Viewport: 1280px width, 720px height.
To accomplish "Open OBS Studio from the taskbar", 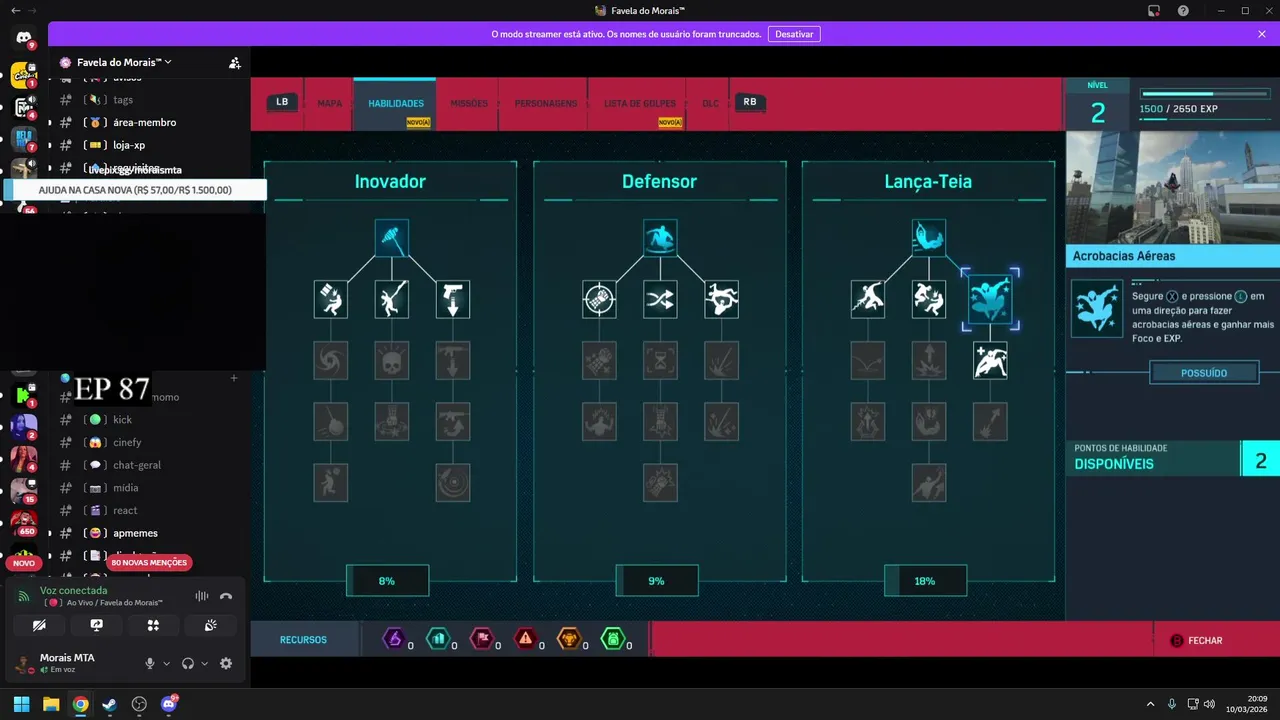I will coord(139,704).
